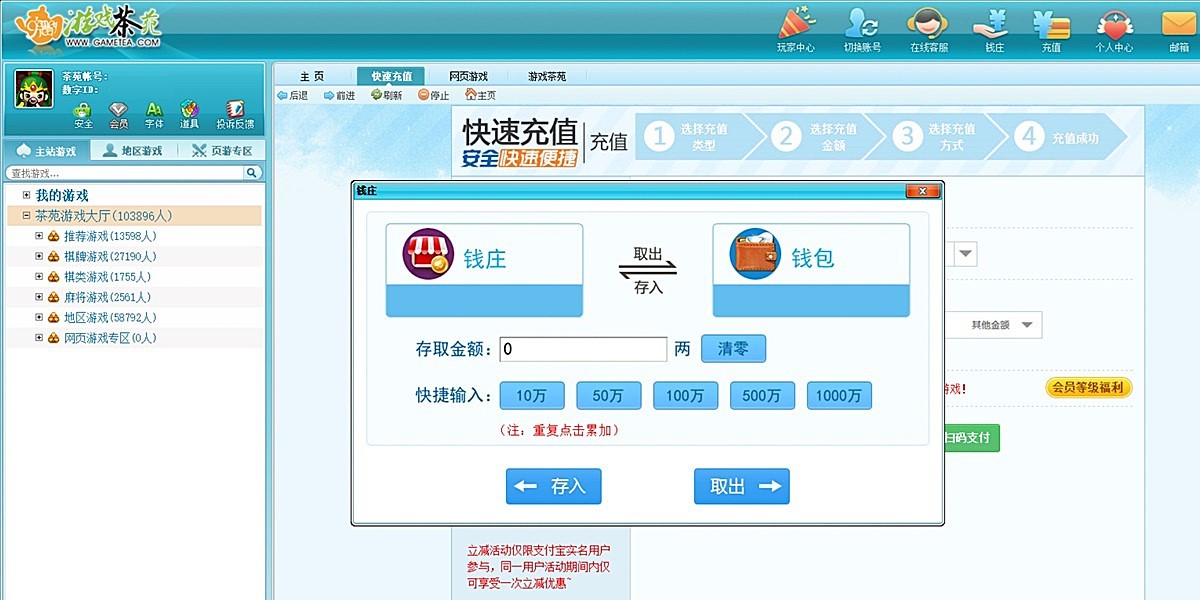Click the deposit amount input field
Screen dimensions: 1200x600
coord(583,348)
